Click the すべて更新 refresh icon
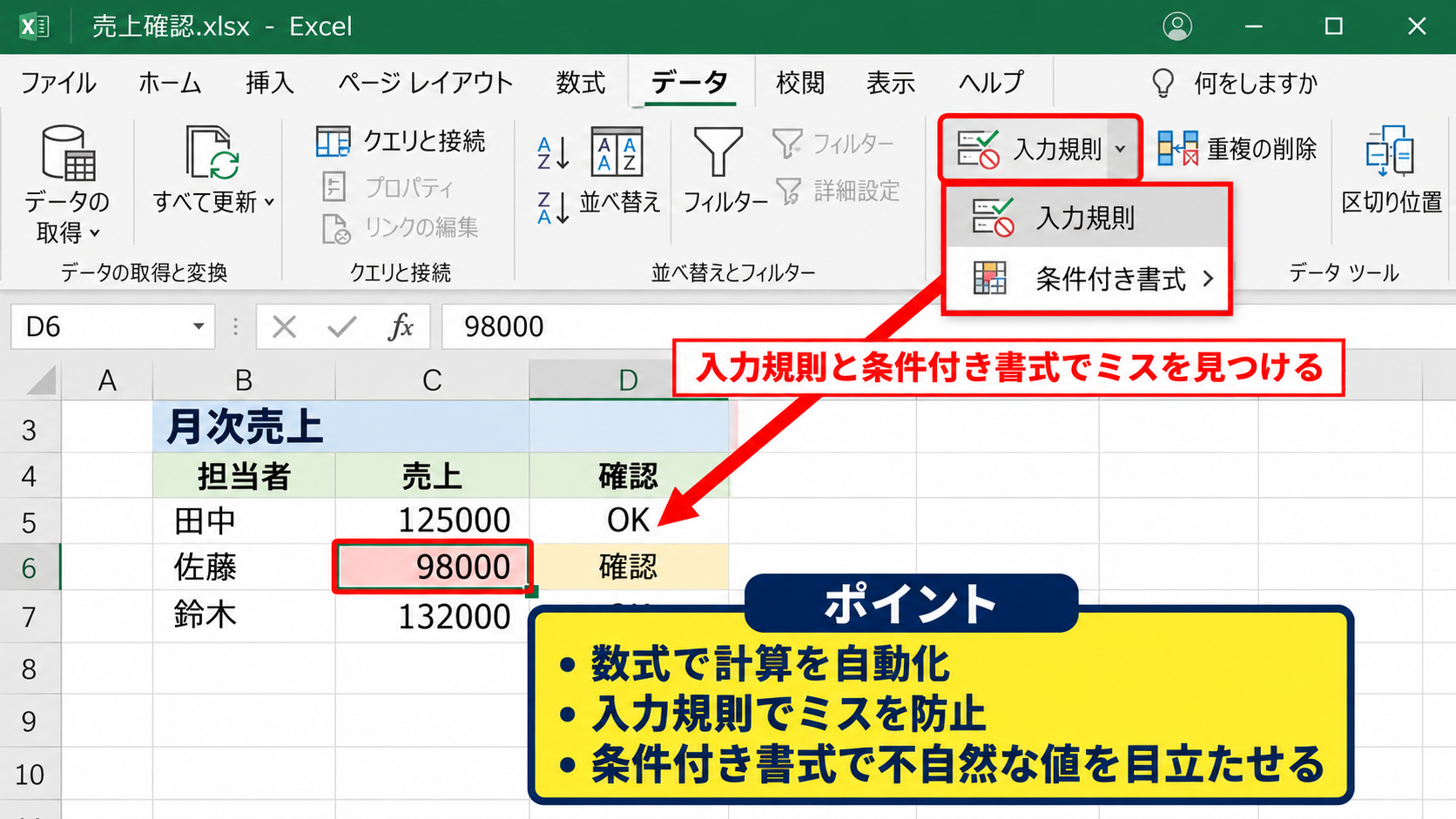Viewport: 1456px width, 819px height. (212, 151)
